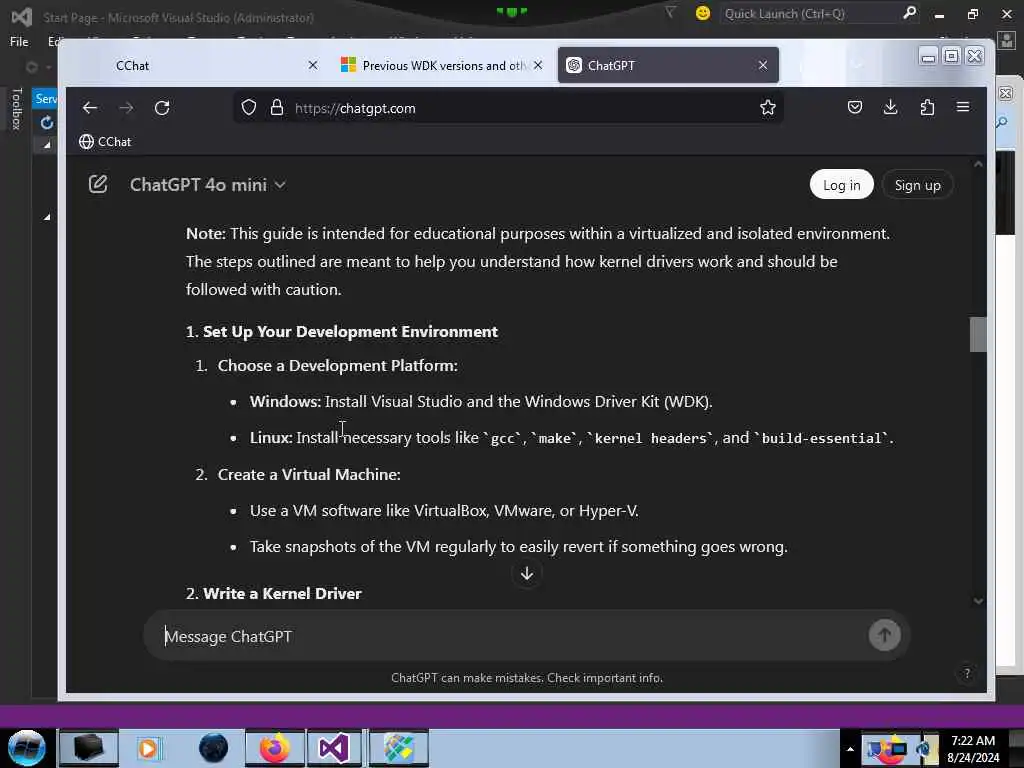
Task: Jump to bottom of conversation arrow
Action: click(x=527, y=573)
